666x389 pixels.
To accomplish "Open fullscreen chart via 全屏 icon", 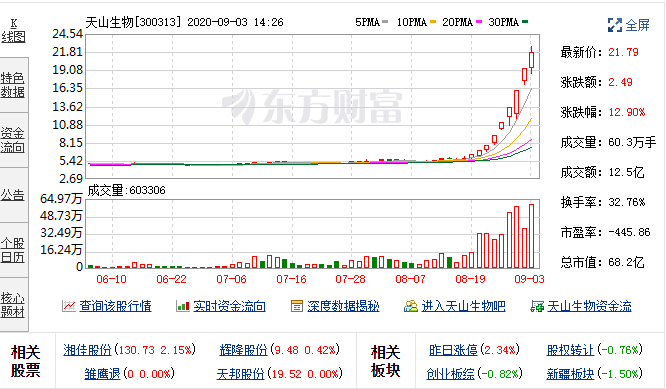I will [x=615, y=25].
